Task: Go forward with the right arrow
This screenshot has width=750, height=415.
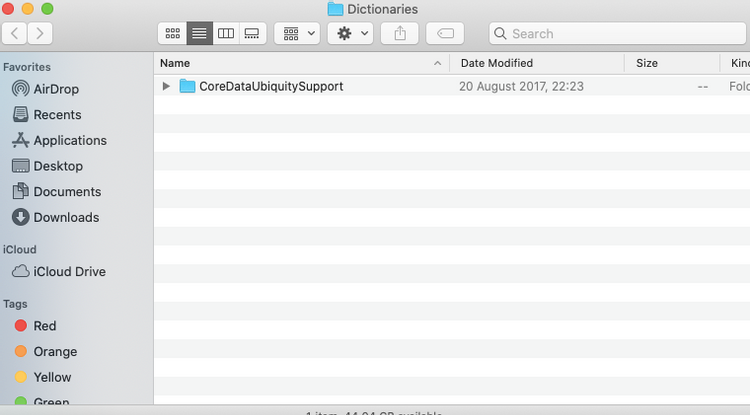Action: [40, 33]
